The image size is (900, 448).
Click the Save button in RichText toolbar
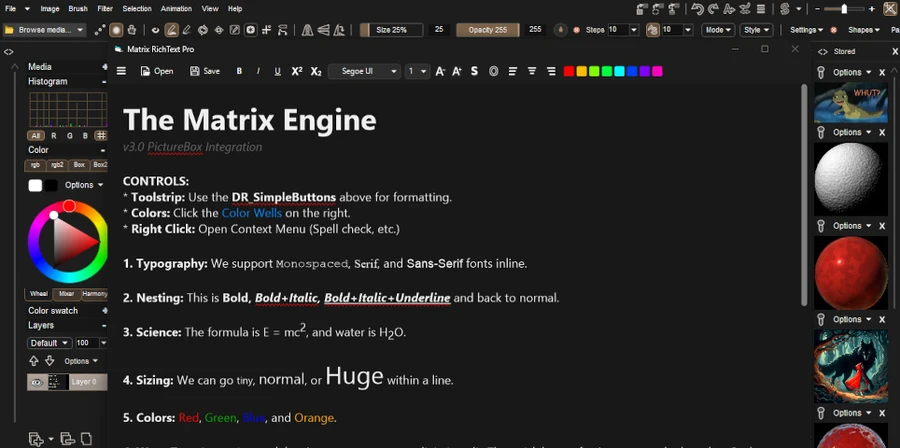[204, 71]
